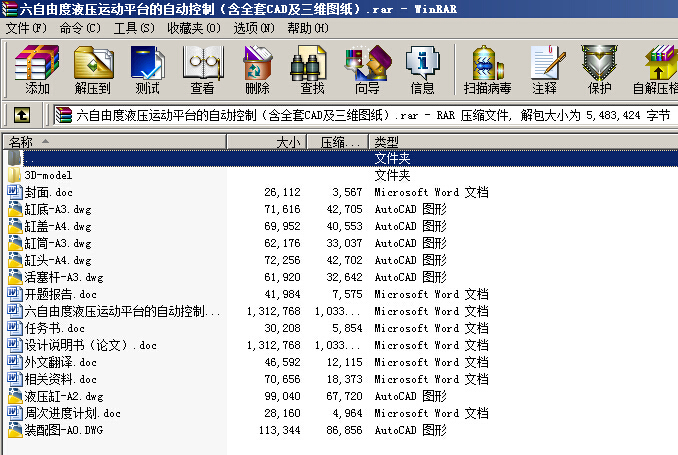Click the DWG icon of 缸底-A3.dwg

(15, 209)
